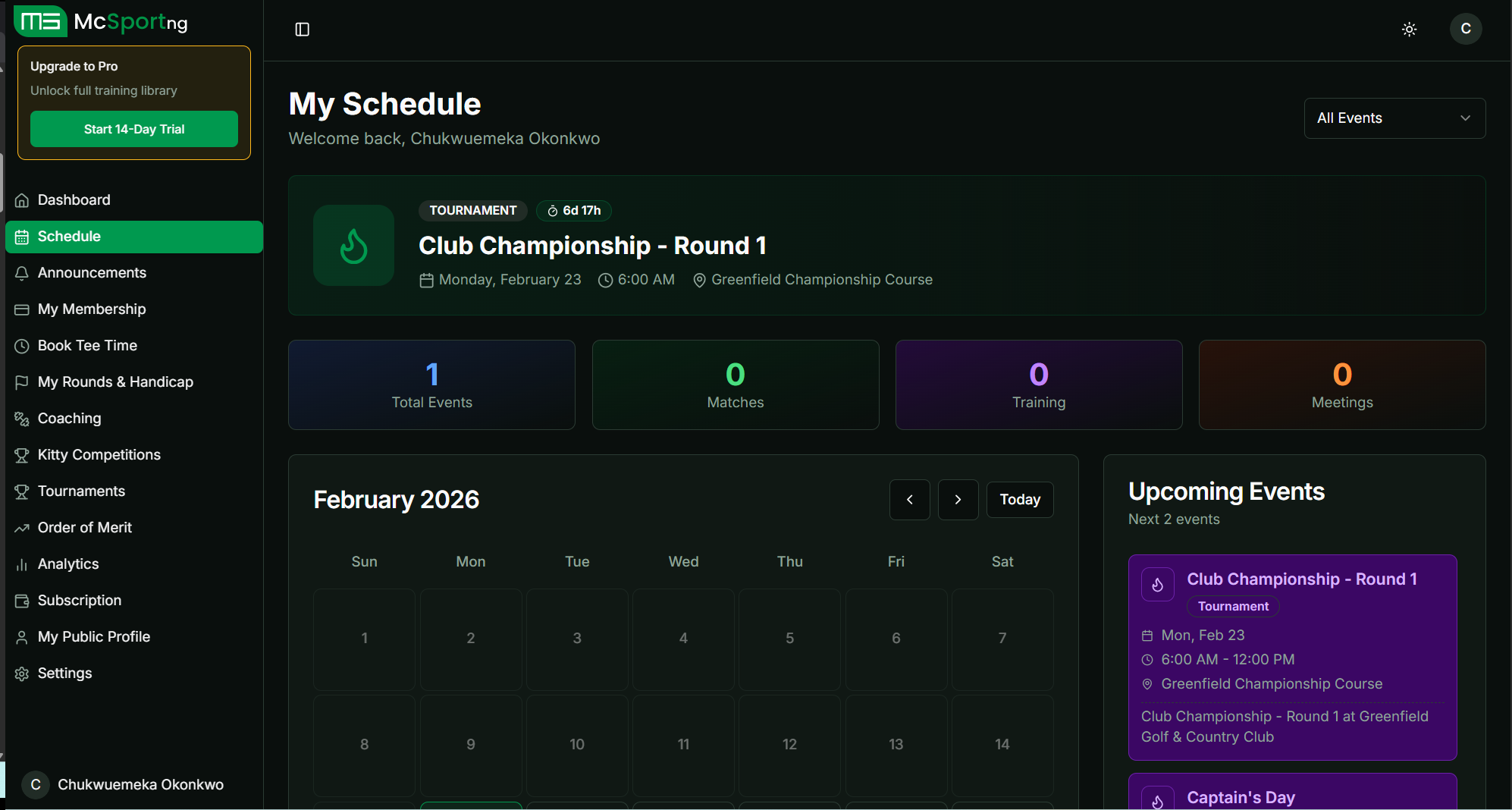Screen dimensions: 1512x810
Task: Toggle the sidebar collapse control
Action: tap(302, 29)
